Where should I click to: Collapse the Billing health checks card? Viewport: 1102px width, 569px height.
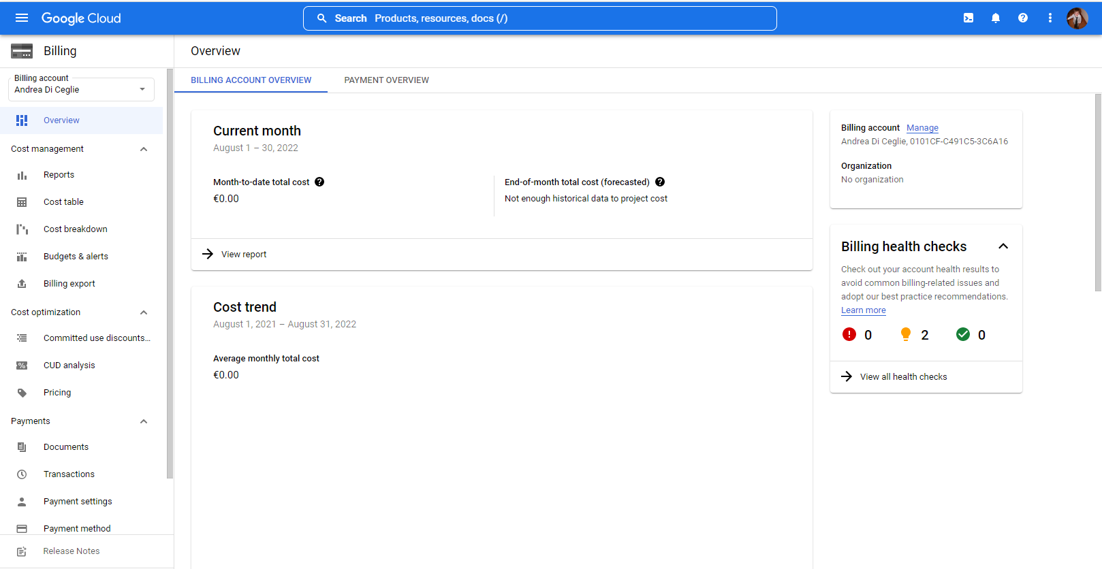[x=1002, y=246]
